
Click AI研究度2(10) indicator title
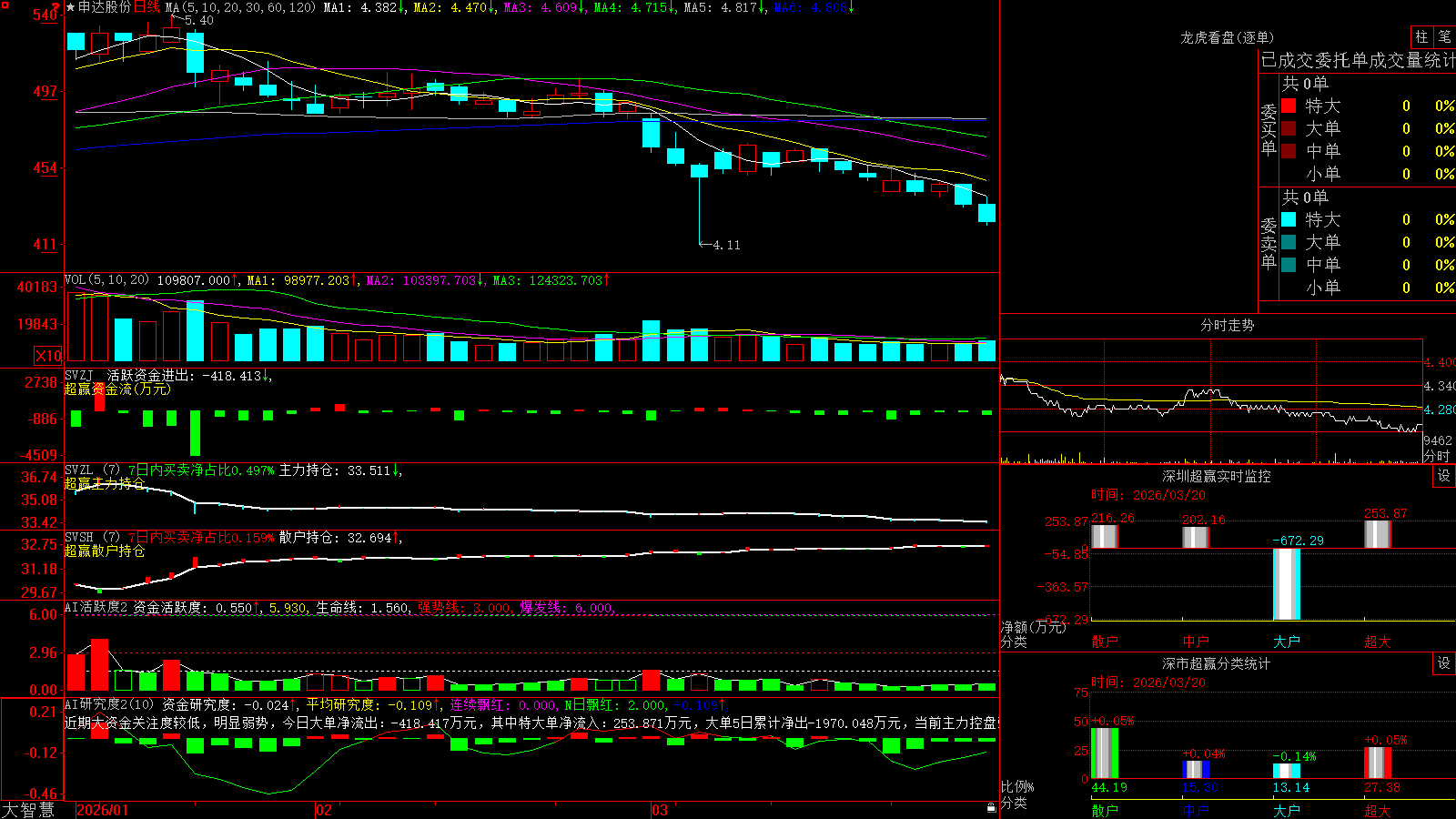click(110, 704)
